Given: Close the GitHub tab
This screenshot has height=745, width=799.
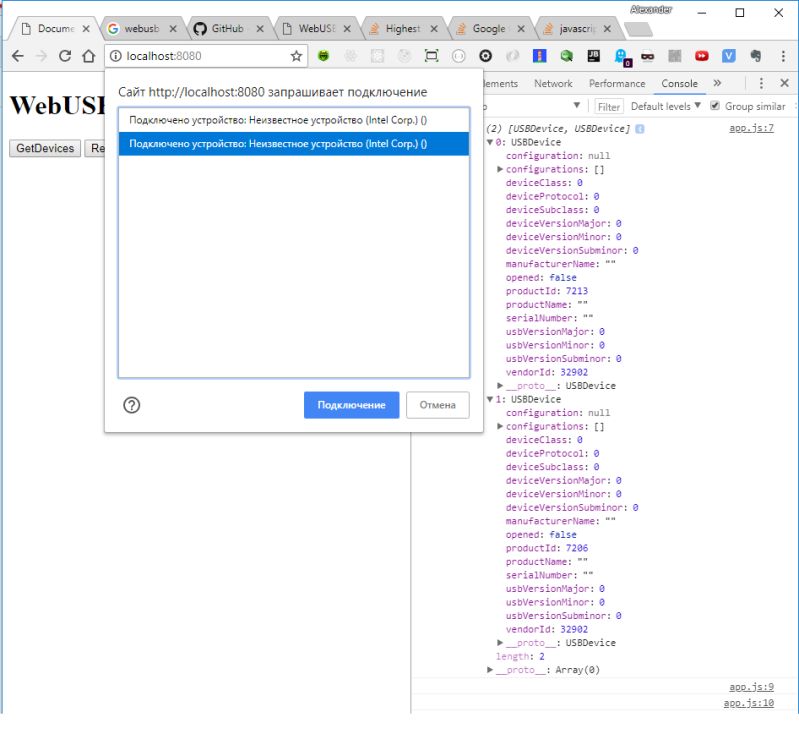Looking at the screenshot, I should 260,29.
